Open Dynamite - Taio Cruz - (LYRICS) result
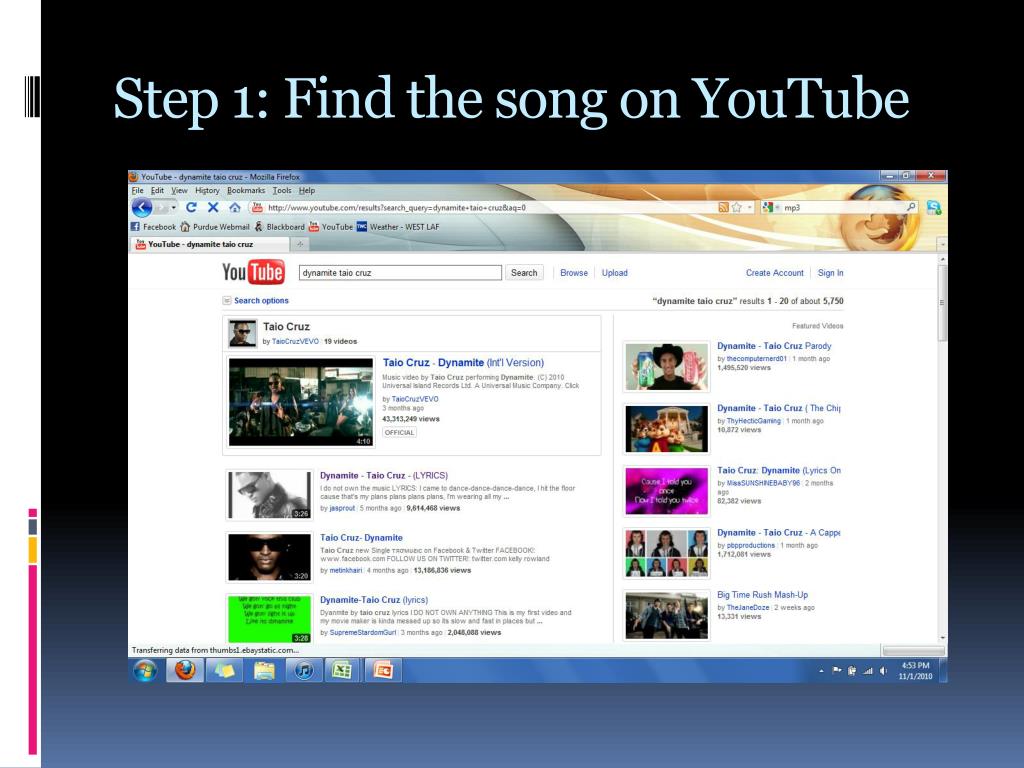The height and width of the screenshot is (768, 1024). click(x=384, y=475)
